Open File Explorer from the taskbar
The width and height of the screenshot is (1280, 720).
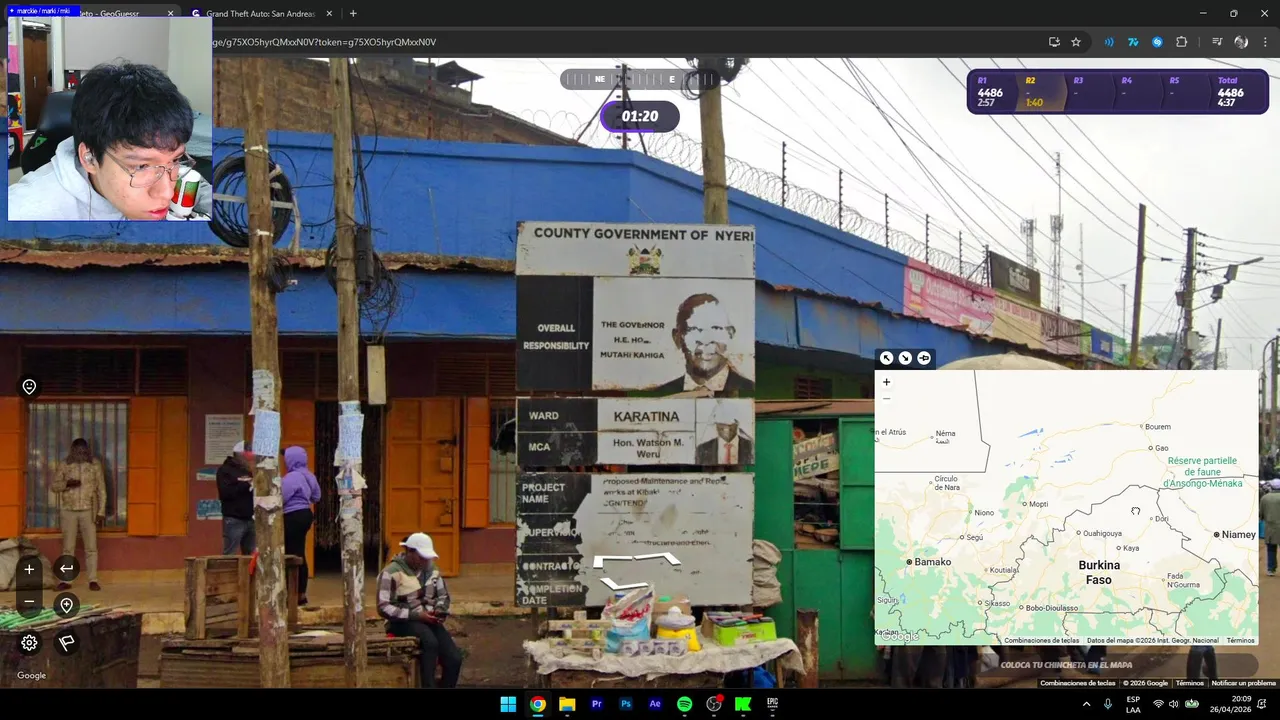(567, 704)
